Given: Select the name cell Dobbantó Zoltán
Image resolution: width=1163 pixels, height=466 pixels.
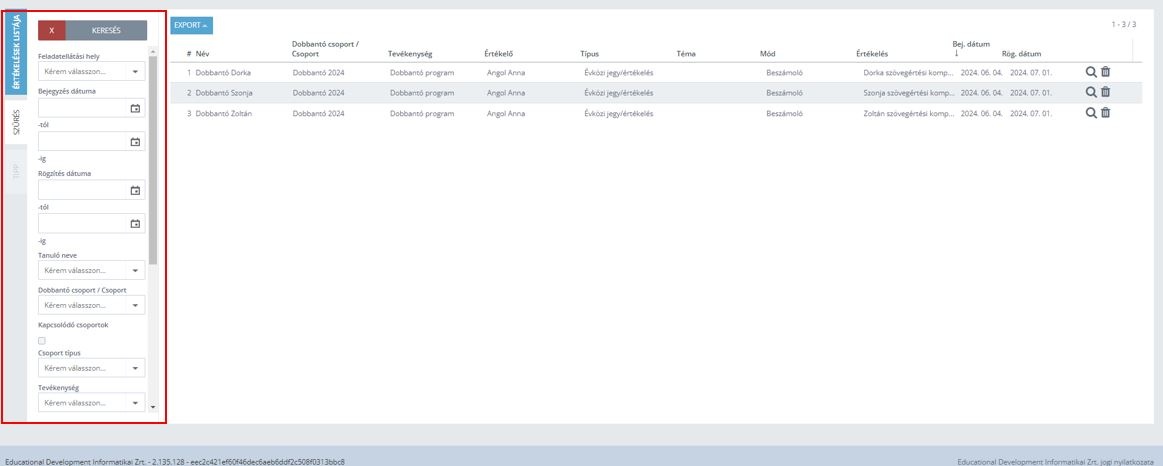Looking at the screenshot, I should click(224, 113).
